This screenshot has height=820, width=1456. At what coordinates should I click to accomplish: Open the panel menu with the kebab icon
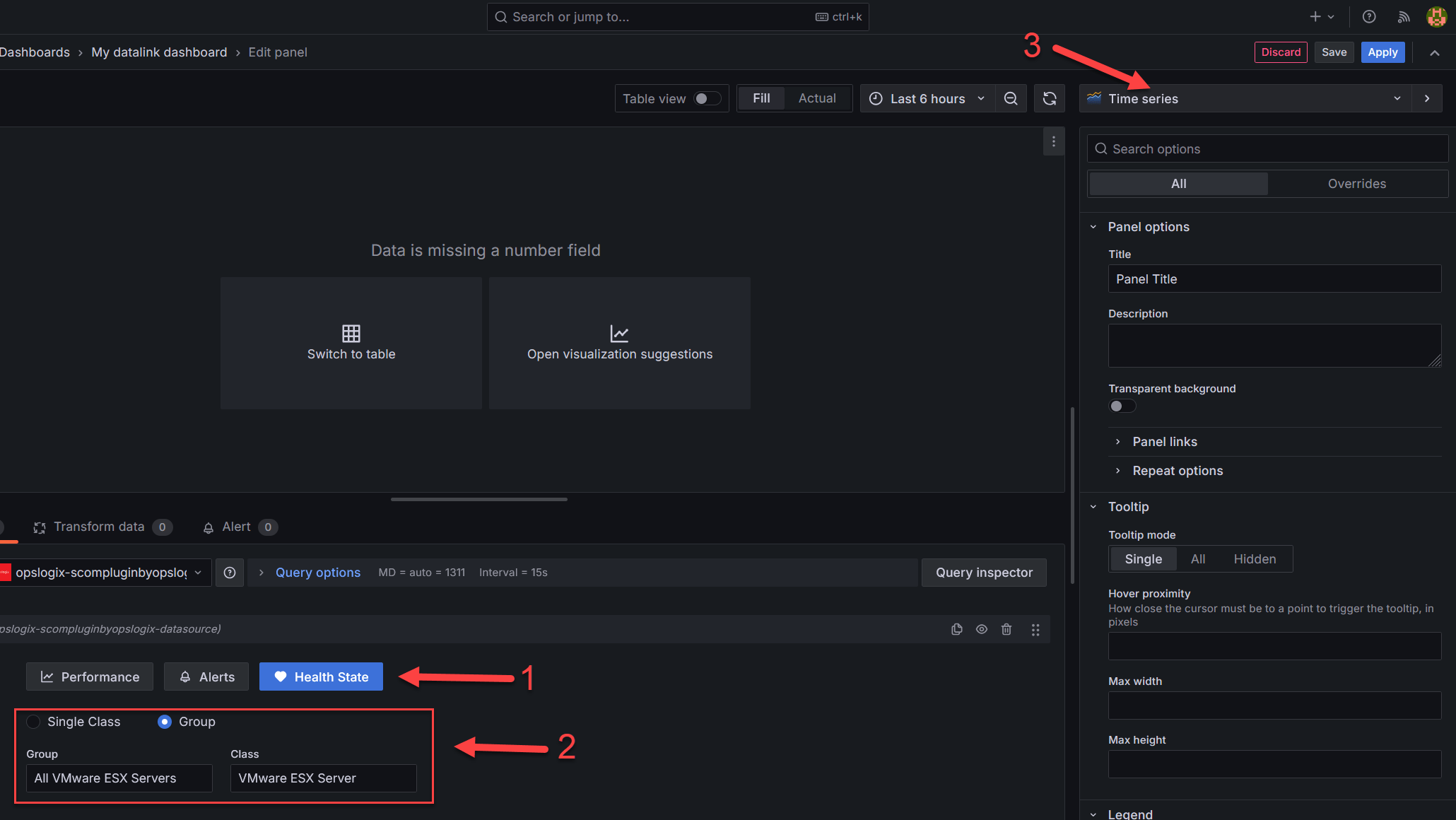[x=1054, y=141]
